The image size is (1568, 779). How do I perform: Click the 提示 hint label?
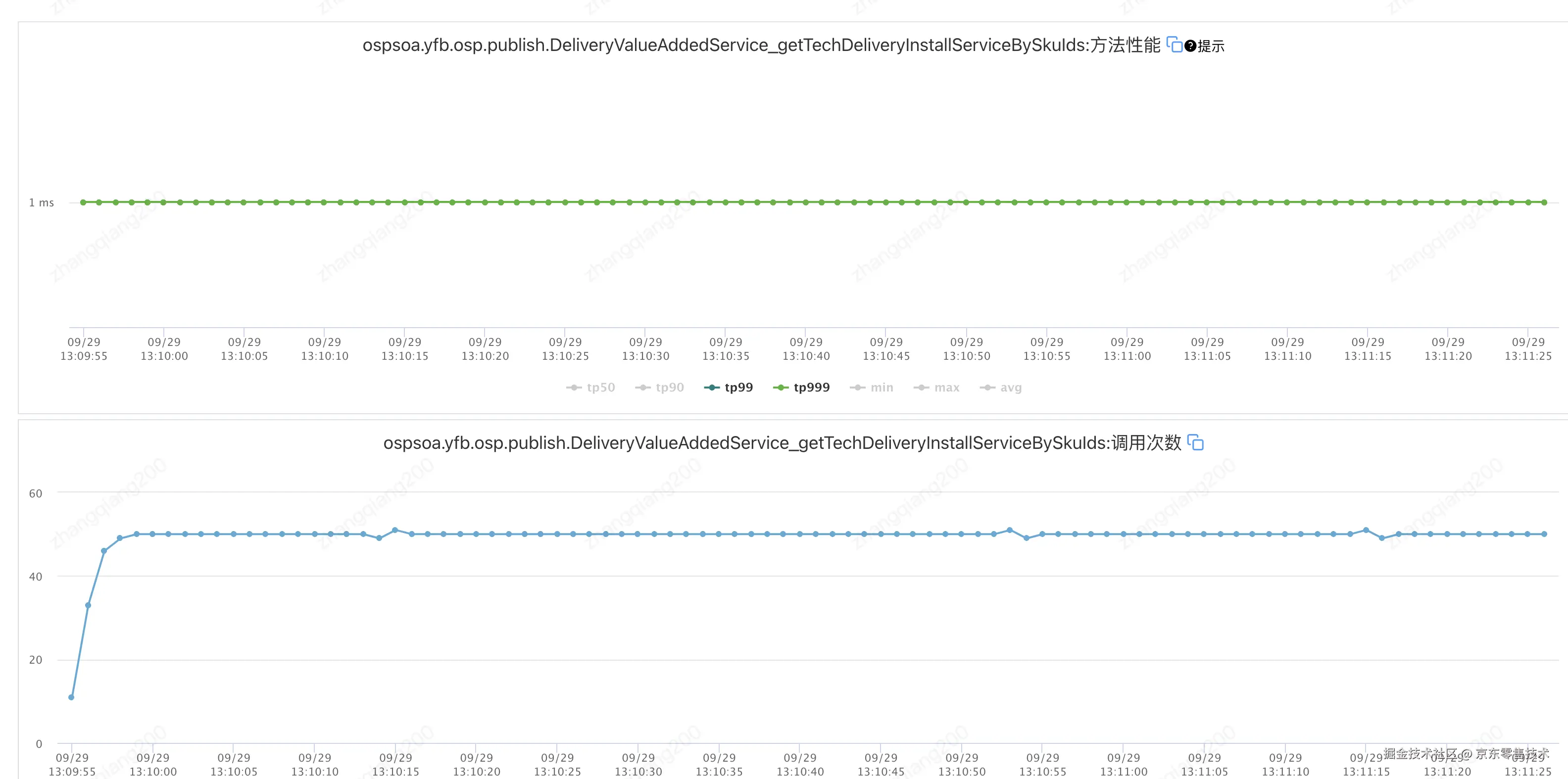(x=1211, y=46)
